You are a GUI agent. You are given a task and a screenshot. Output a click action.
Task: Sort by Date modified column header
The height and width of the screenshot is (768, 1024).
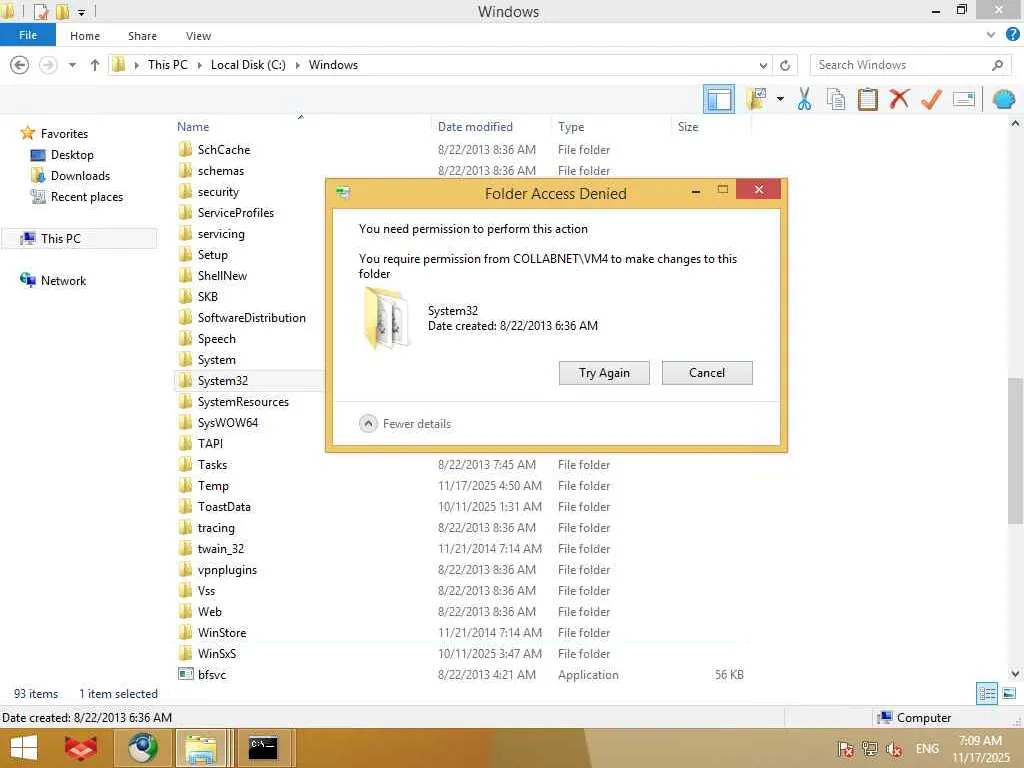pyautogui.click(x=475, y=127)
